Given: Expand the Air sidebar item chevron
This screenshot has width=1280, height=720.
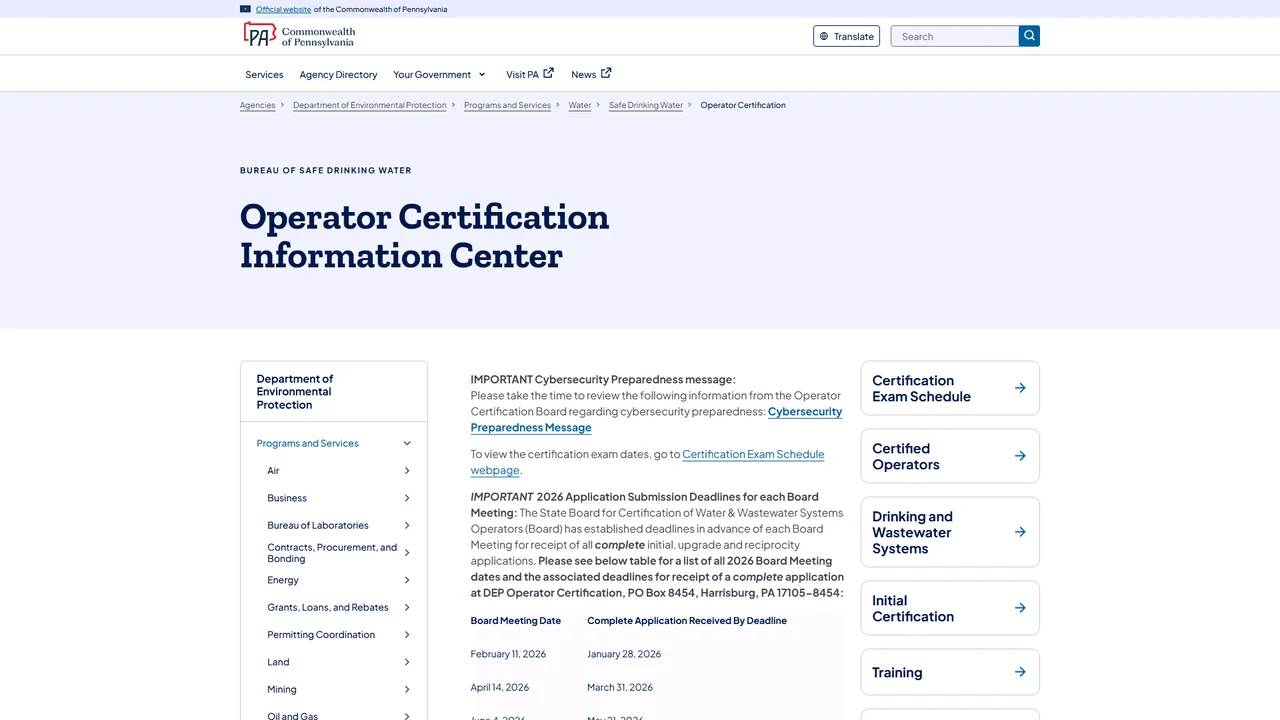Looking at the screenshot, I should click(x=407, y=471).
